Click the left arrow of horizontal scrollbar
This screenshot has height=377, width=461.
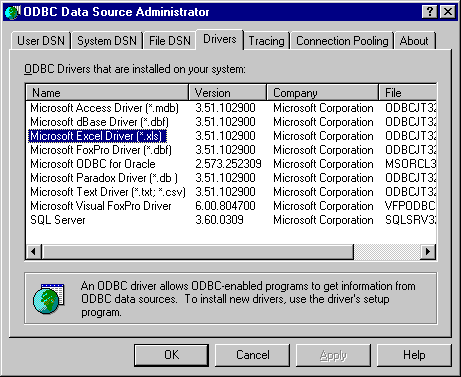pyautogui.click(x=34, y=251)
